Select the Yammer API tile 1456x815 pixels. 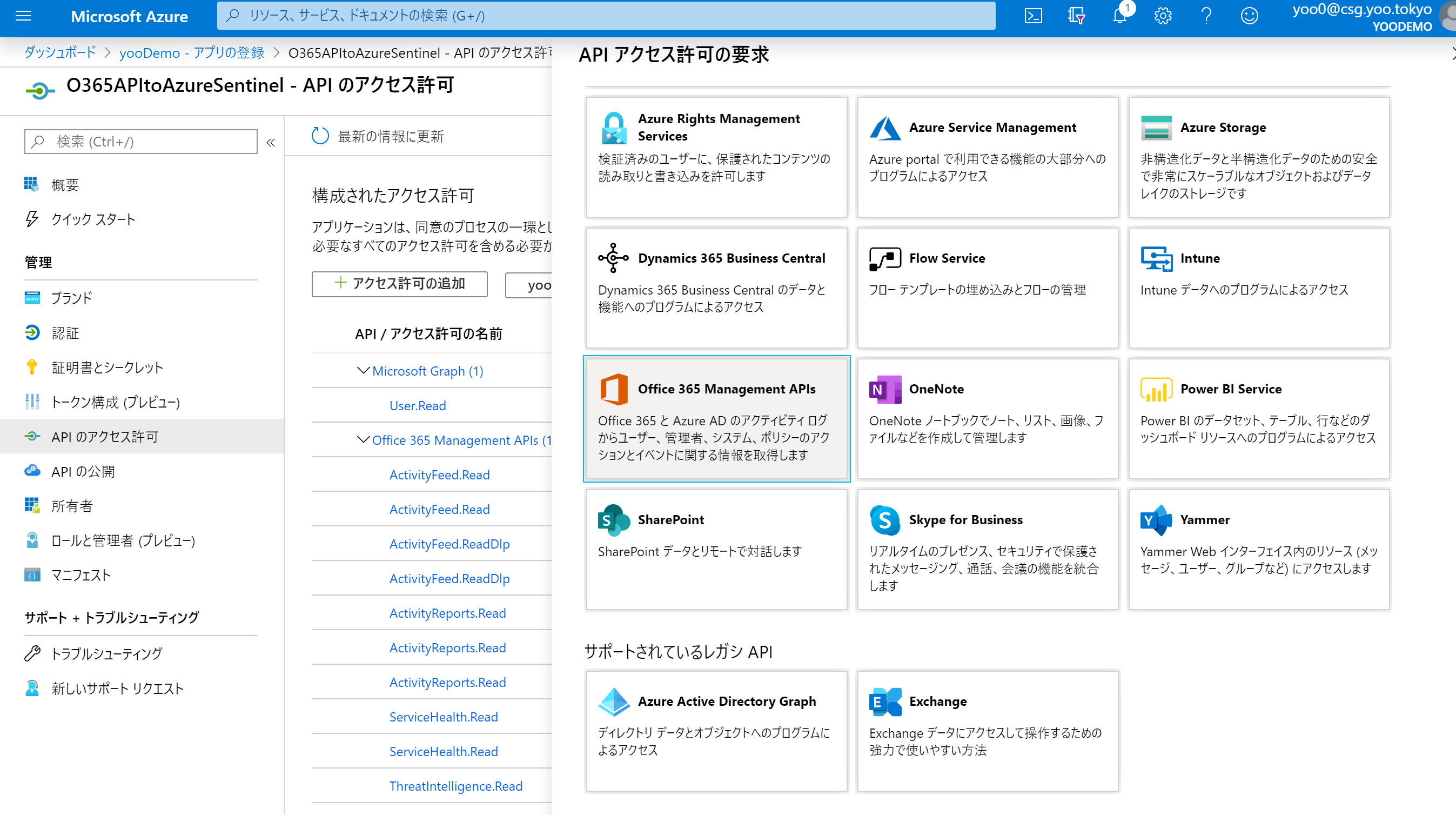1258,549
